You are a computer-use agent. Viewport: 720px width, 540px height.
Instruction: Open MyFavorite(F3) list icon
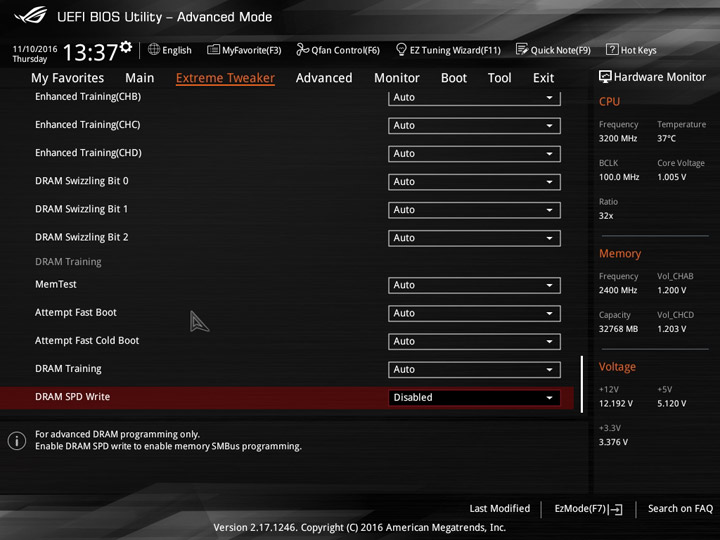click(213, 50)
